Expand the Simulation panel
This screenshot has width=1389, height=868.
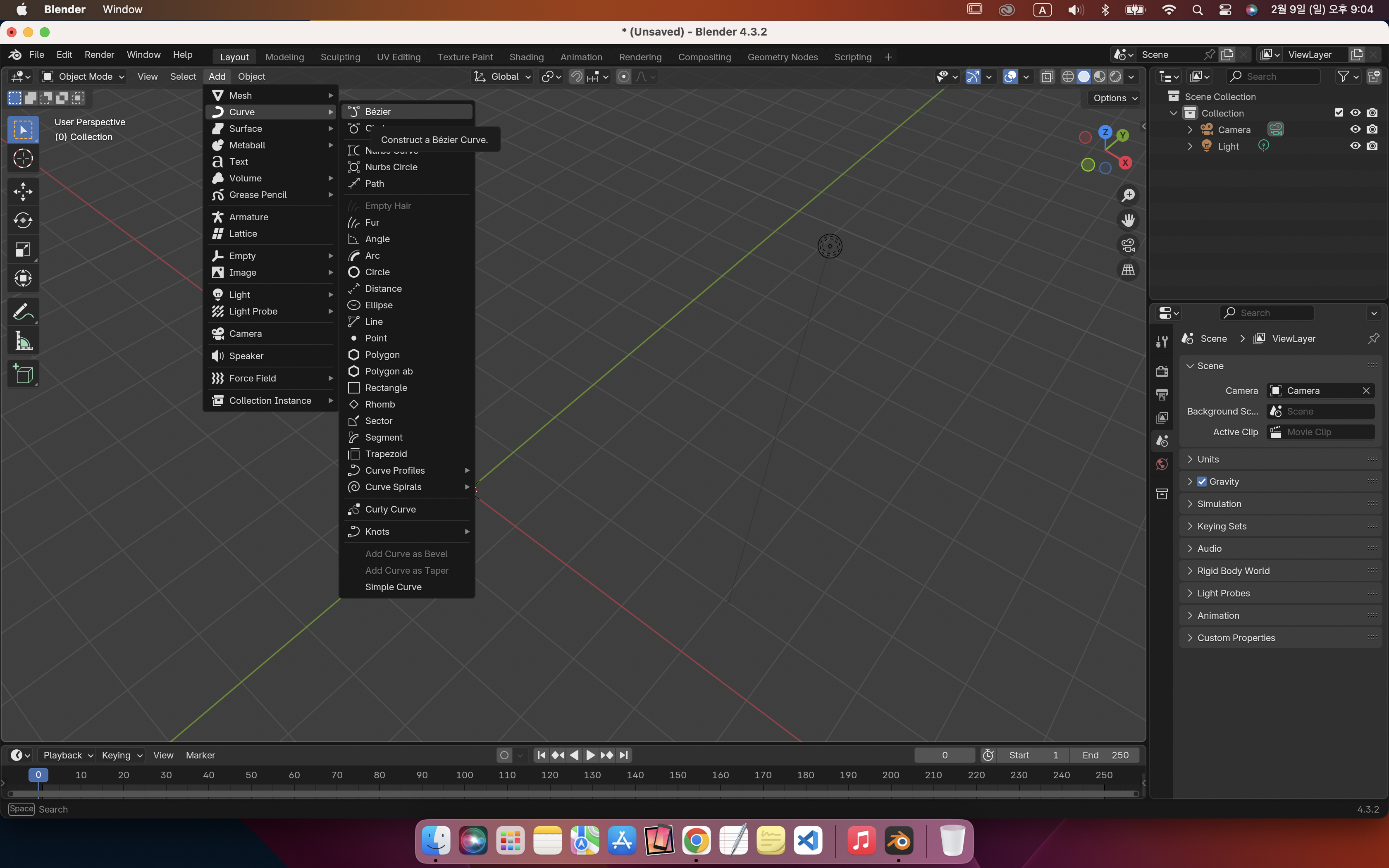pos(1280,504)
